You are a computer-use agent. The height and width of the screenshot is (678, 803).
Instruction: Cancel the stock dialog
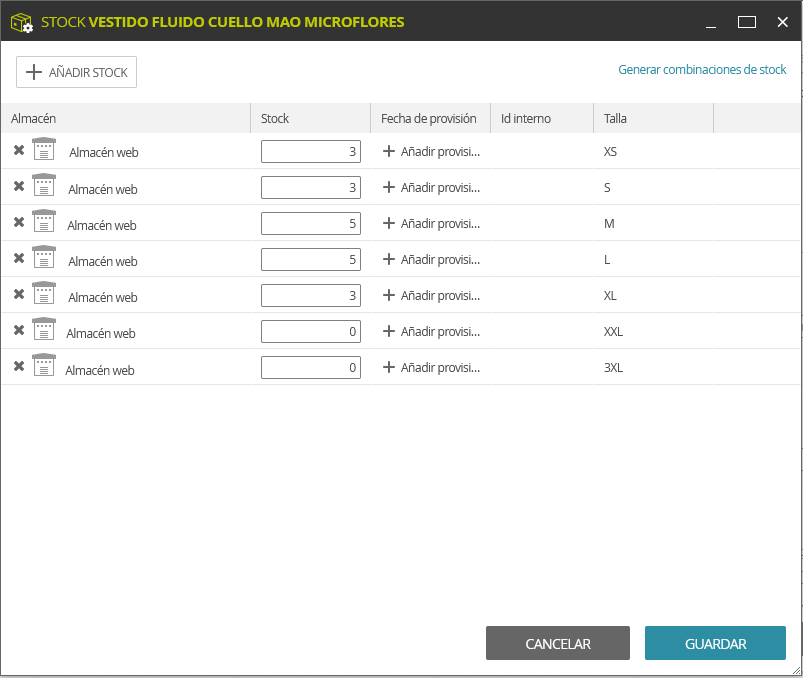point(558,643)
